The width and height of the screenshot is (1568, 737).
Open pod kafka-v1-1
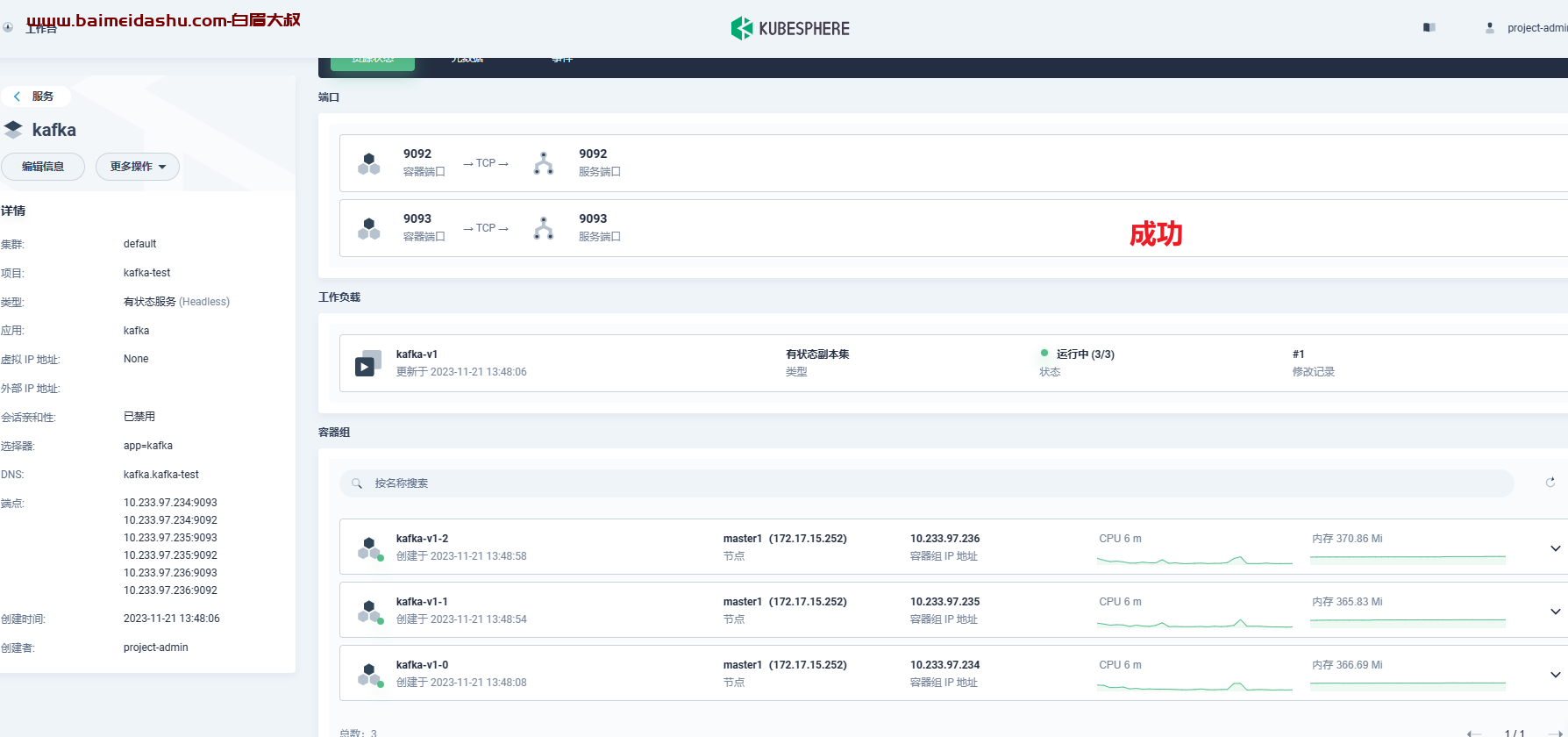422,602
